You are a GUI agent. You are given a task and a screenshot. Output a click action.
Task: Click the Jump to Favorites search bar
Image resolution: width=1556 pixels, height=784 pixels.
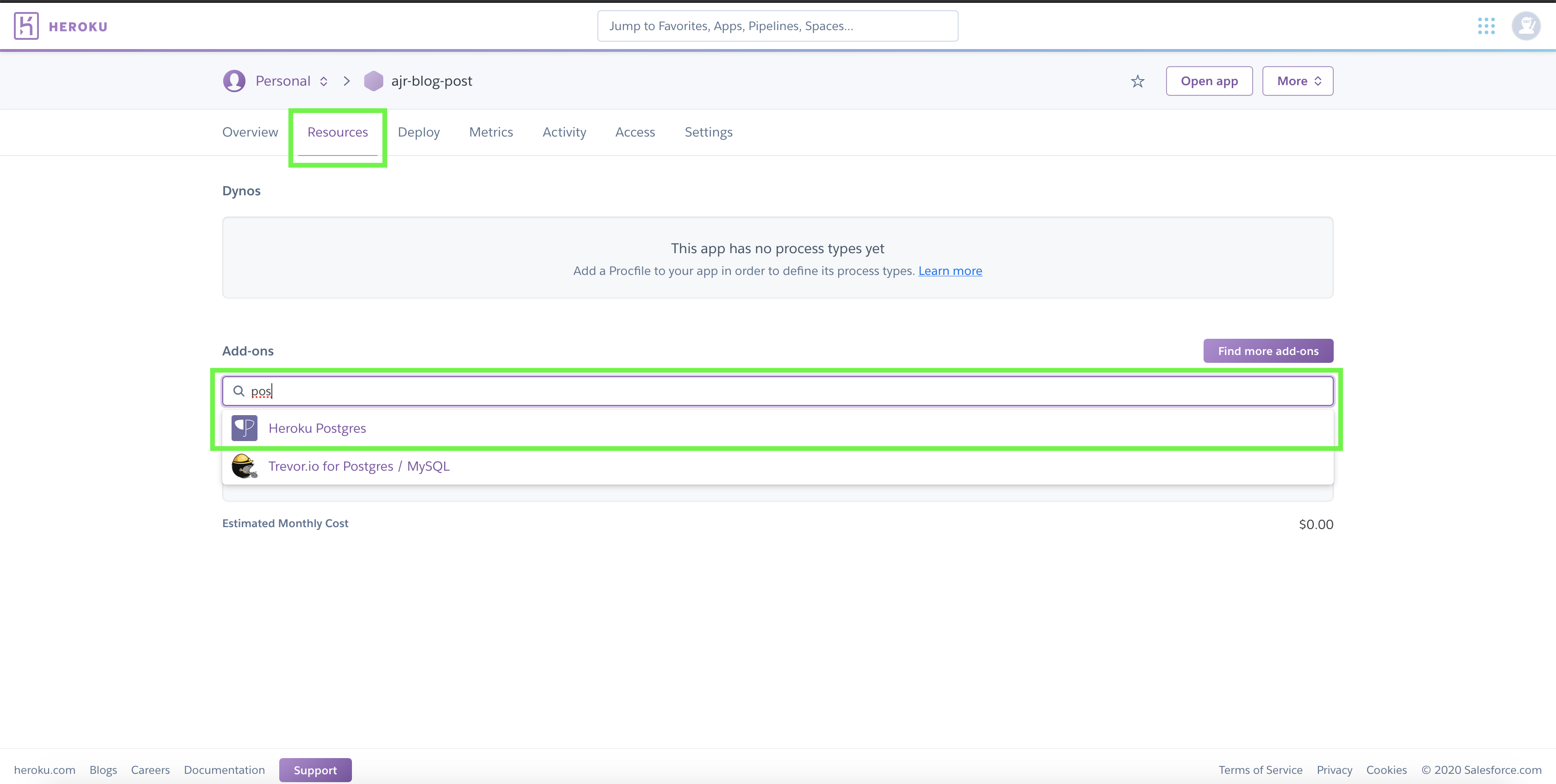click(777, 25)
